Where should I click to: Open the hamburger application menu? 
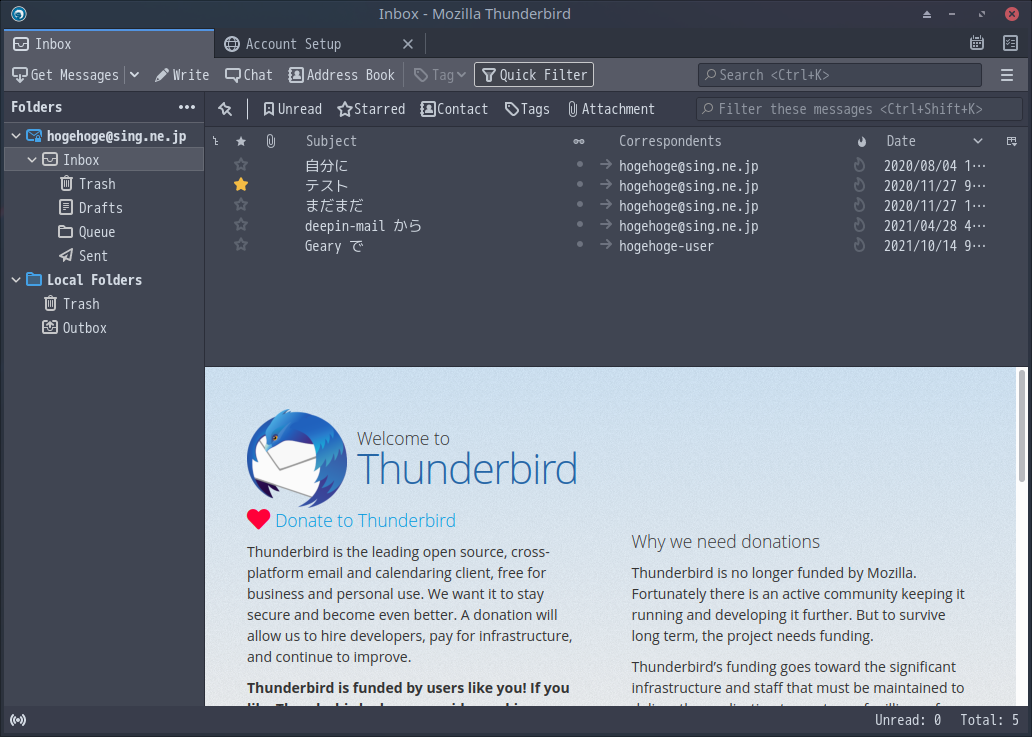(x=1008, y=74)
